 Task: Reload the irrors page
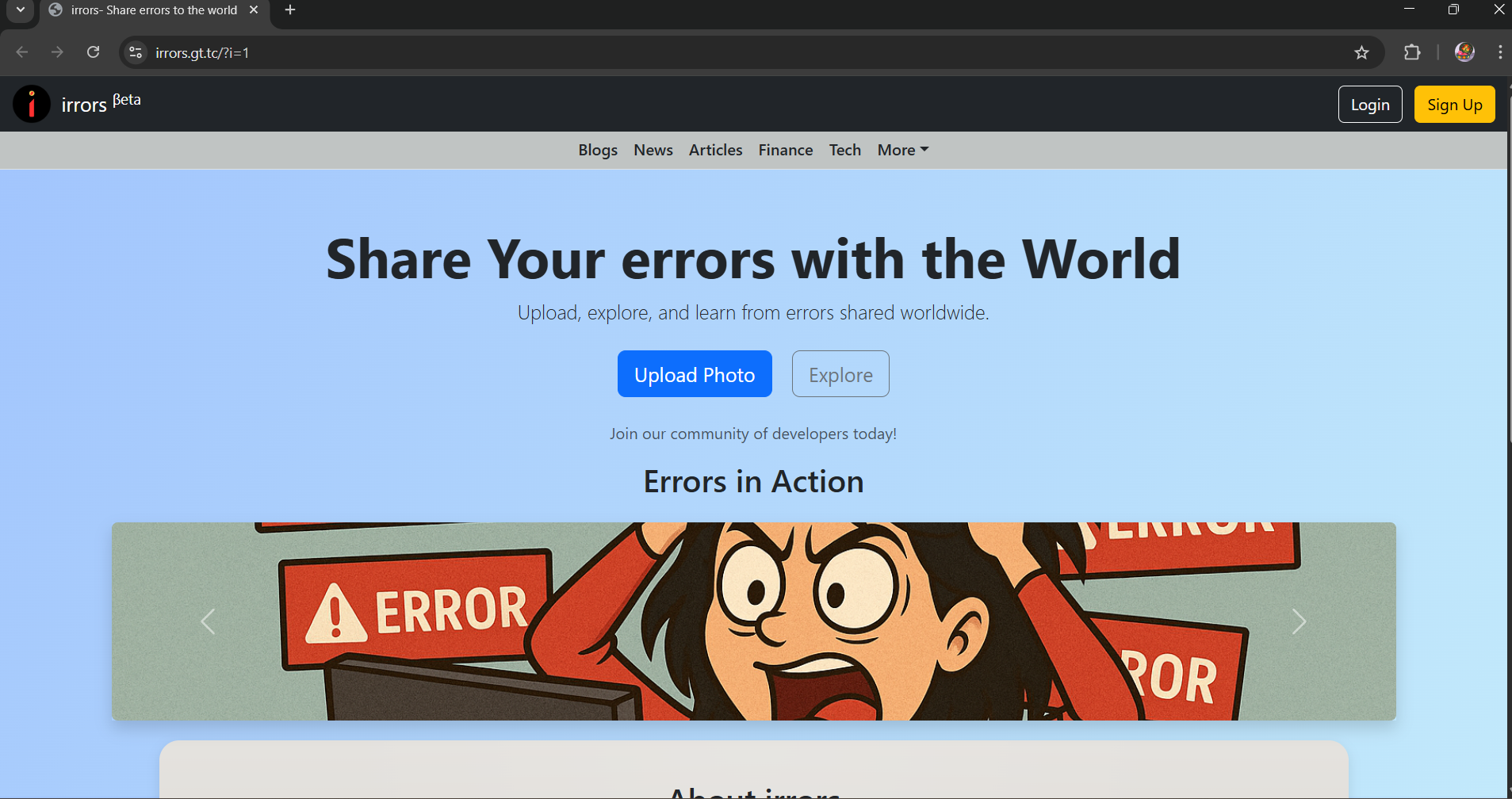click(94, 52)
